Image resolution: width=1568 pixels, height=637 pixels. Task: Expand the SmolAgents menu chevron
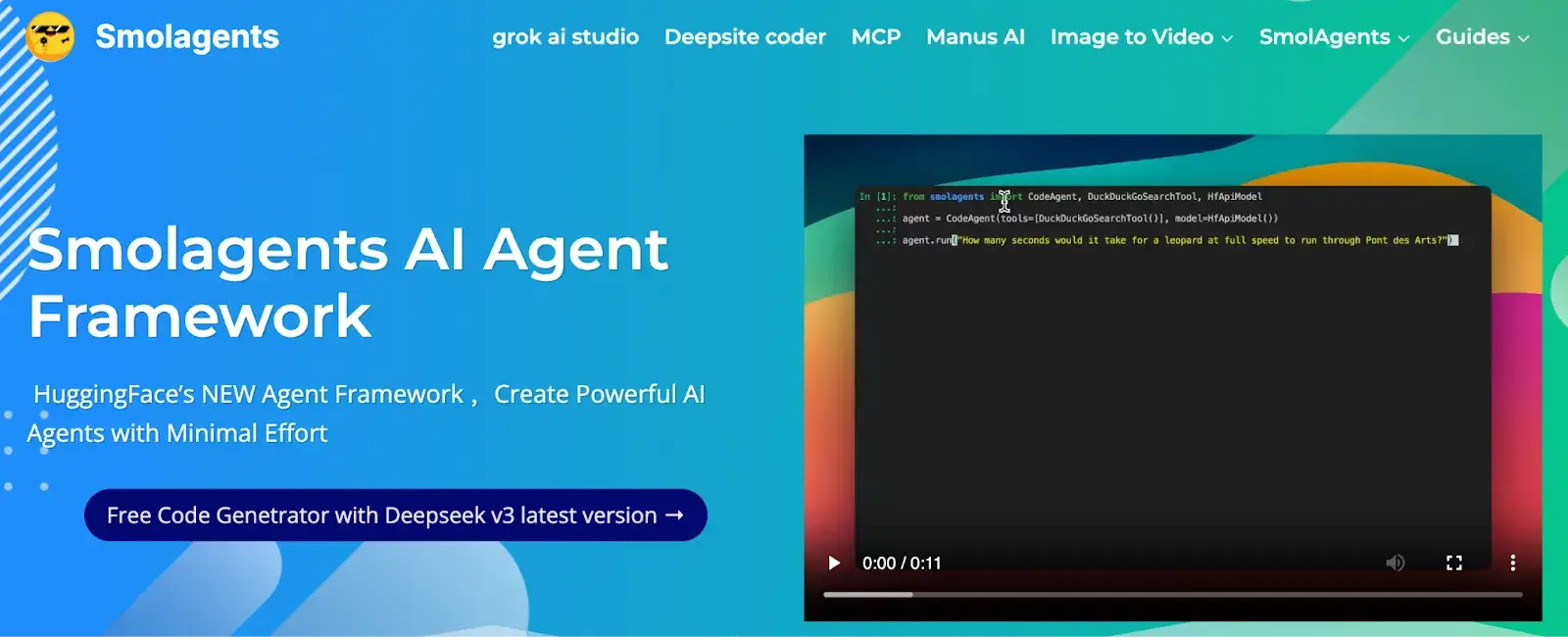tap(1403, 38)
